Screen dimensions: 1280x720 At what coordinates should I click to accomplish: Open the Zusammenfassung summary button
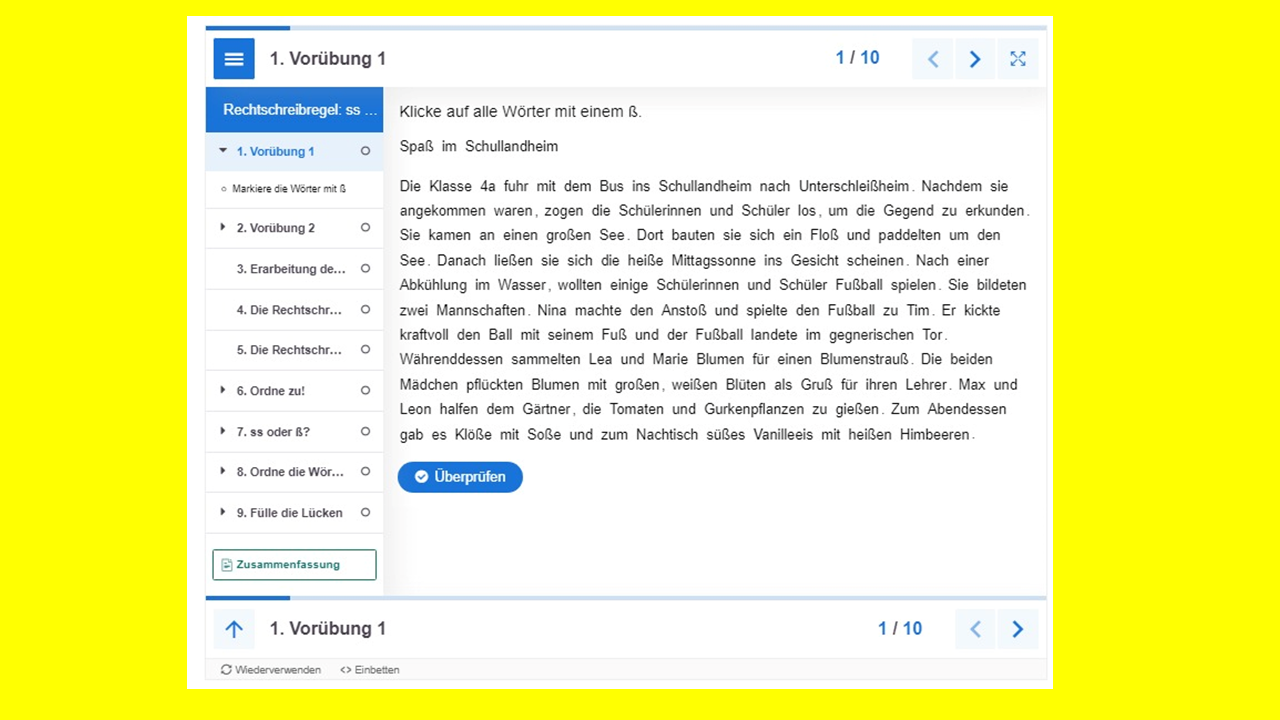[294, 565]
